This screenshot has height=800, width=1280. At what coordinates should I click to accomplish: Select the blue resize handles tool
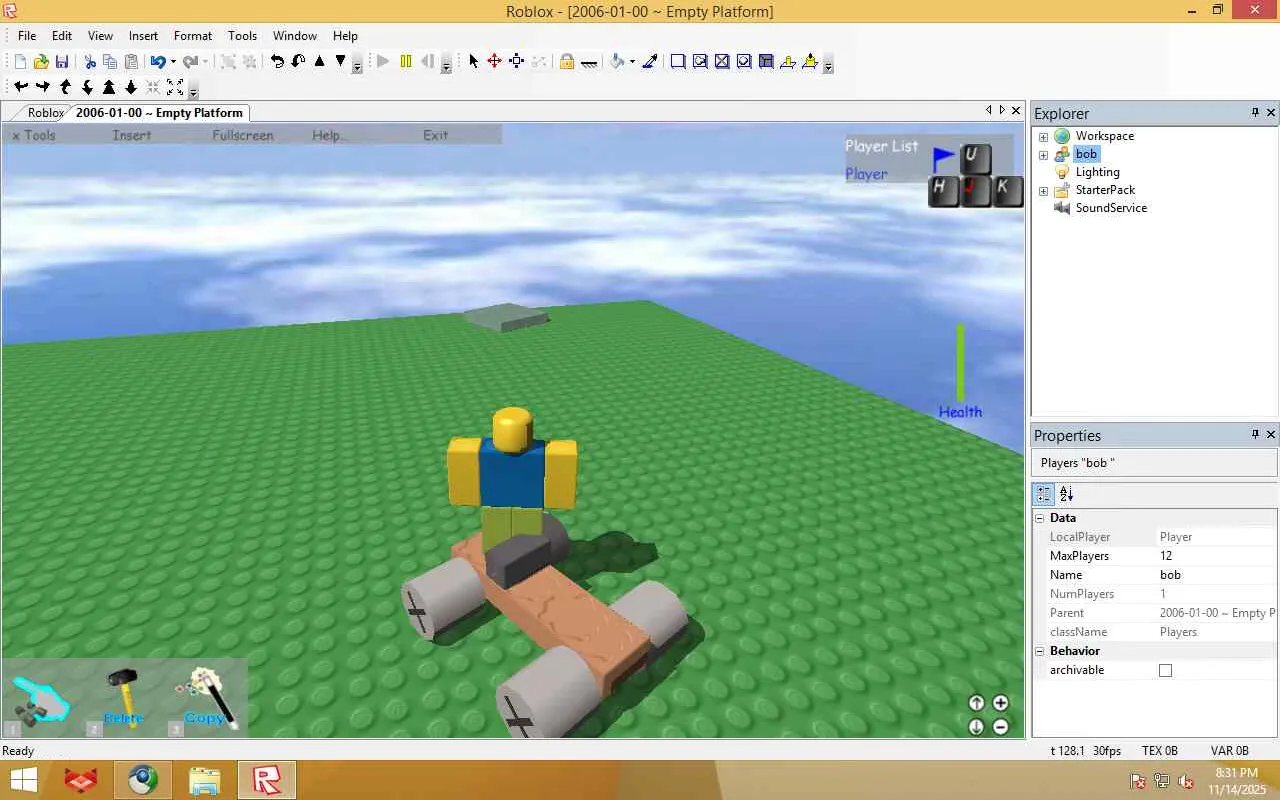click(x=516, y=62)
